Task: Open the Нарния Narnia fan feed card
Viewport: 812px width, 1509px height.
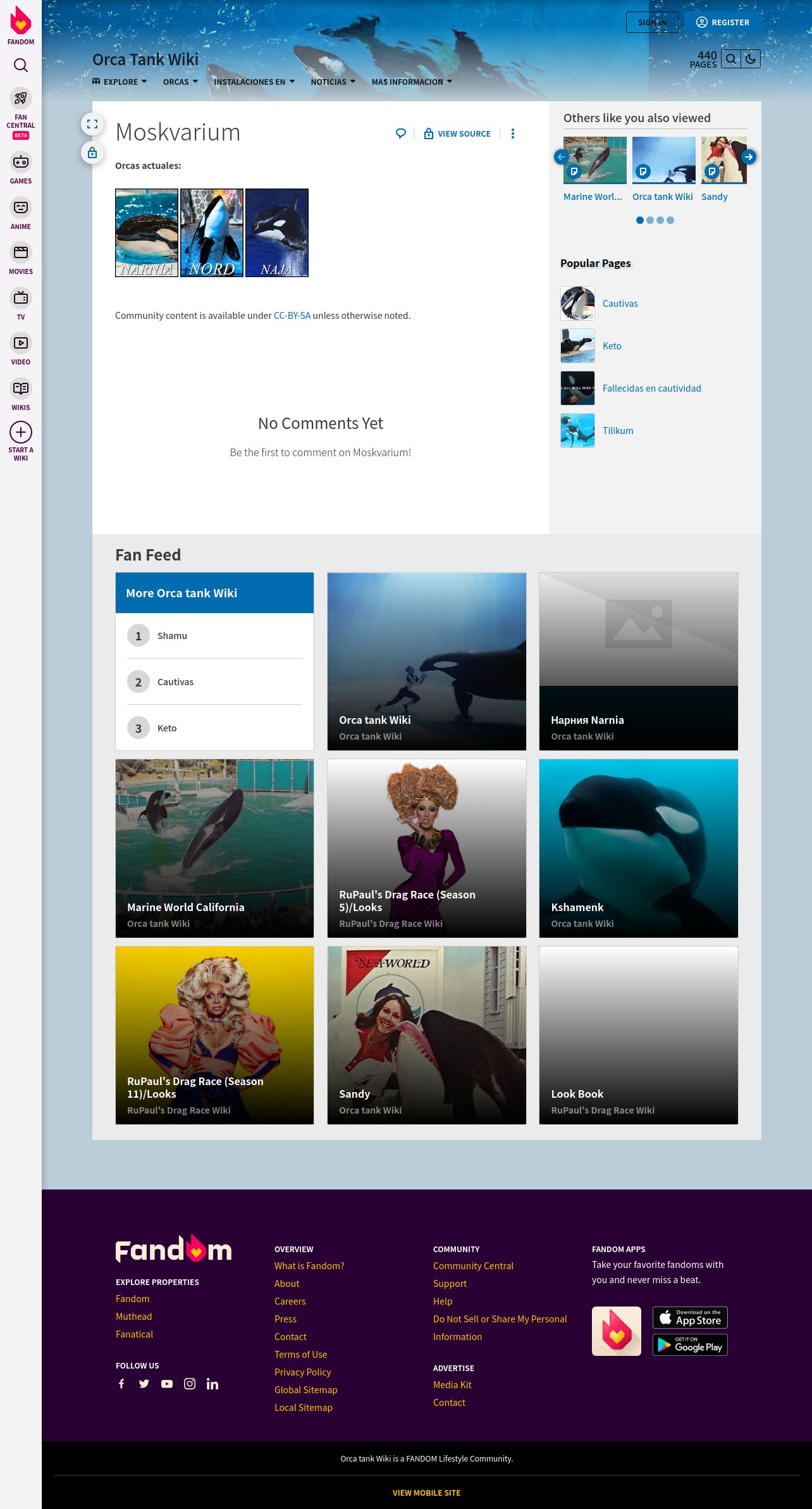Action: point(639,661)
